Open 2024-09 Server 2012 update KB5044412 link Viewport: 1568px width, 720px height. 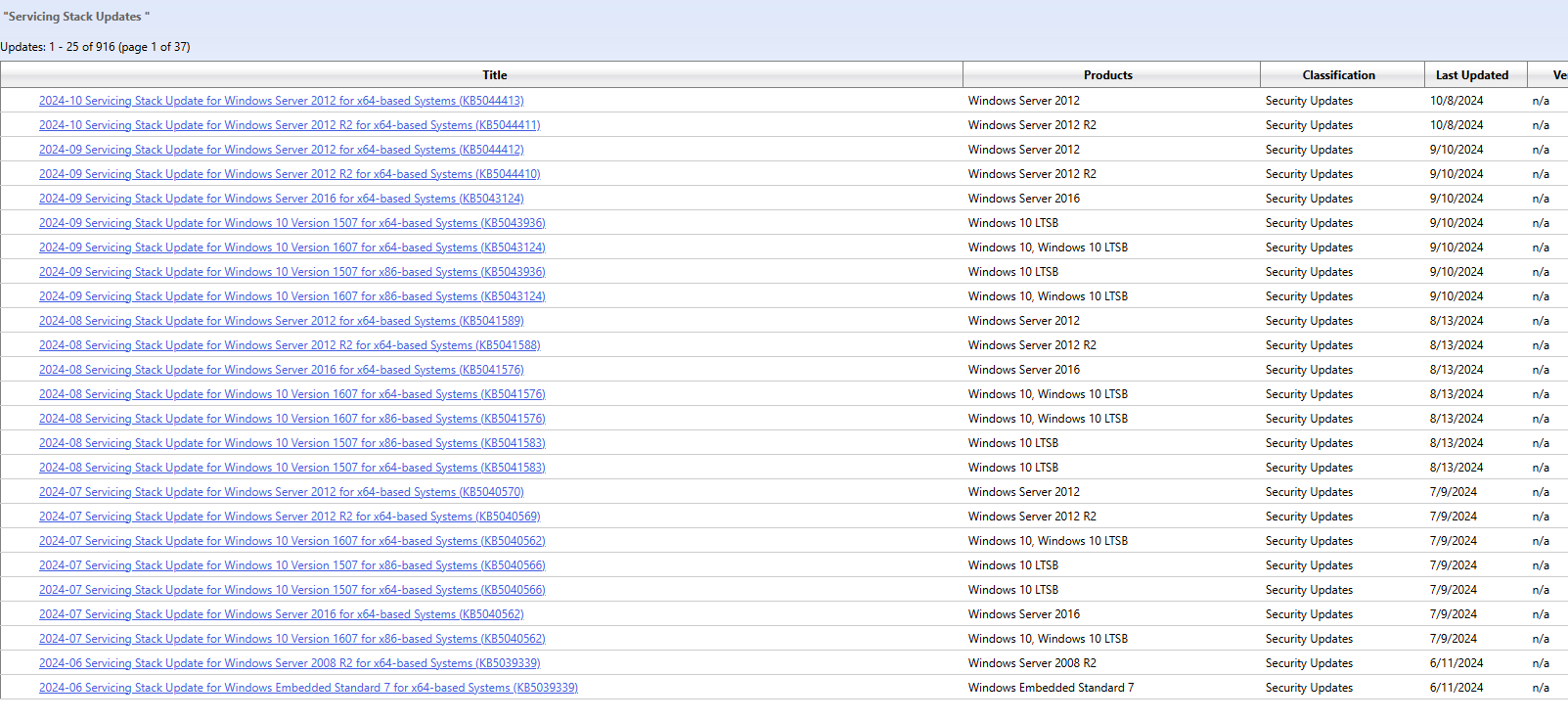point(282,150)
